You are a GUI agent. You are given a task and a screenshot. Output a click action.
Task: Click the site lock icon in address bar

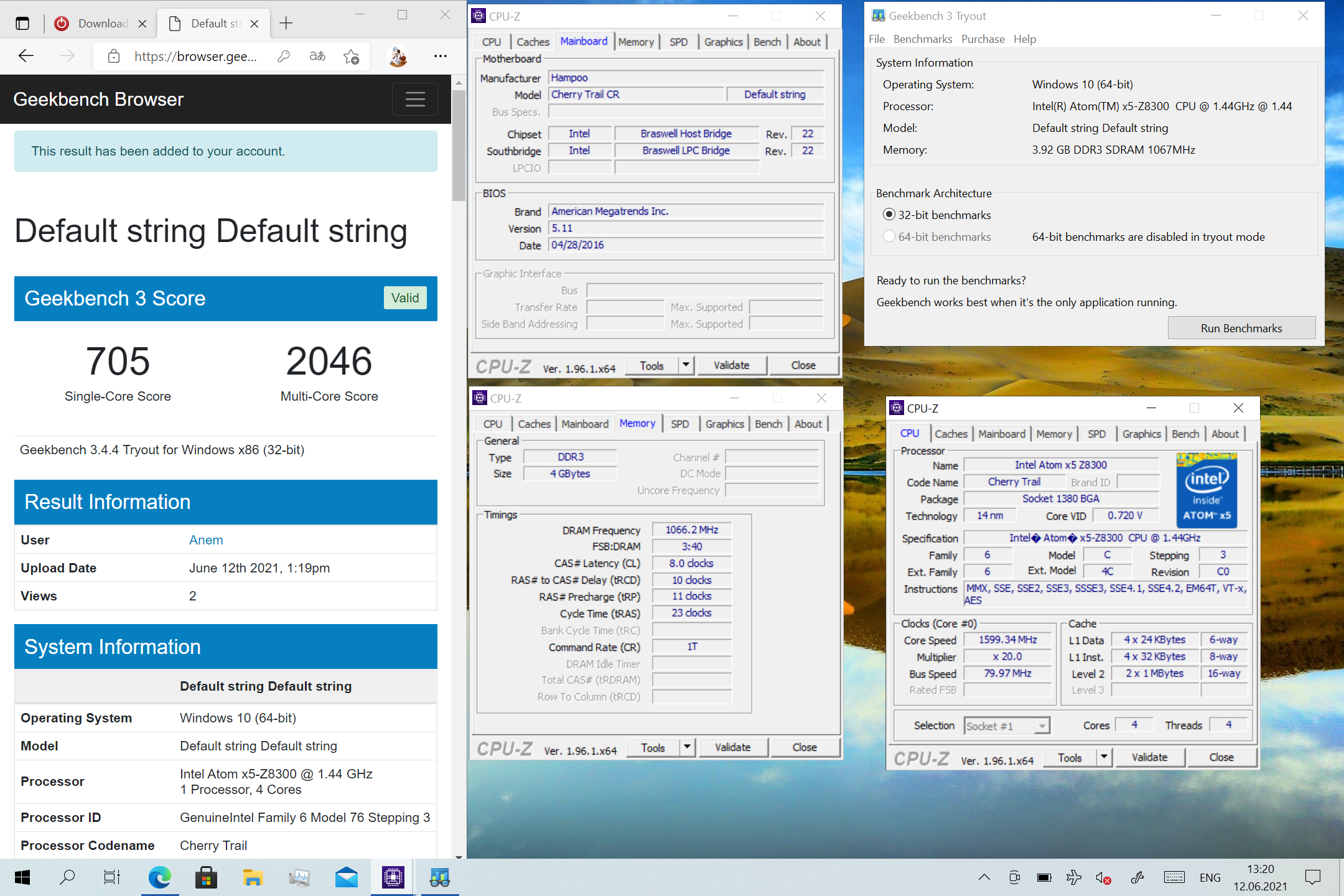114,57
